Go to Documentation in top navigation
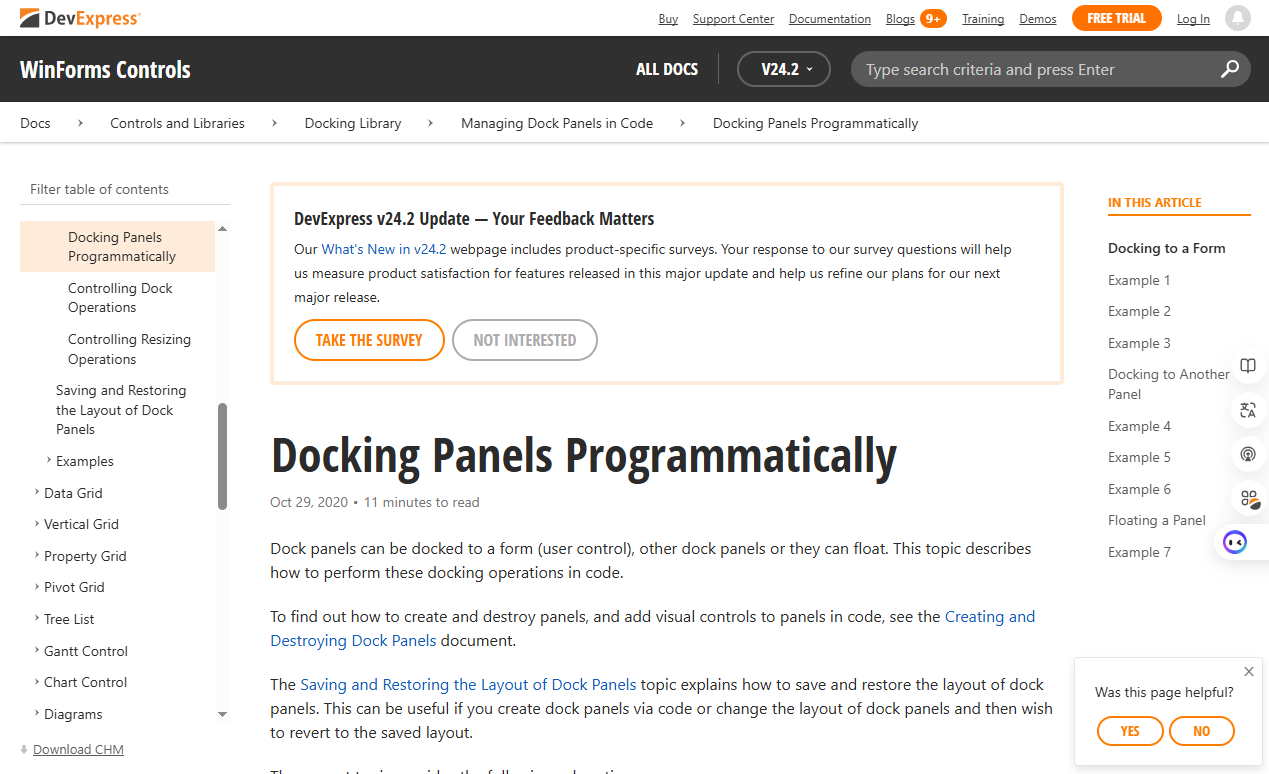 tap(830, 19)
